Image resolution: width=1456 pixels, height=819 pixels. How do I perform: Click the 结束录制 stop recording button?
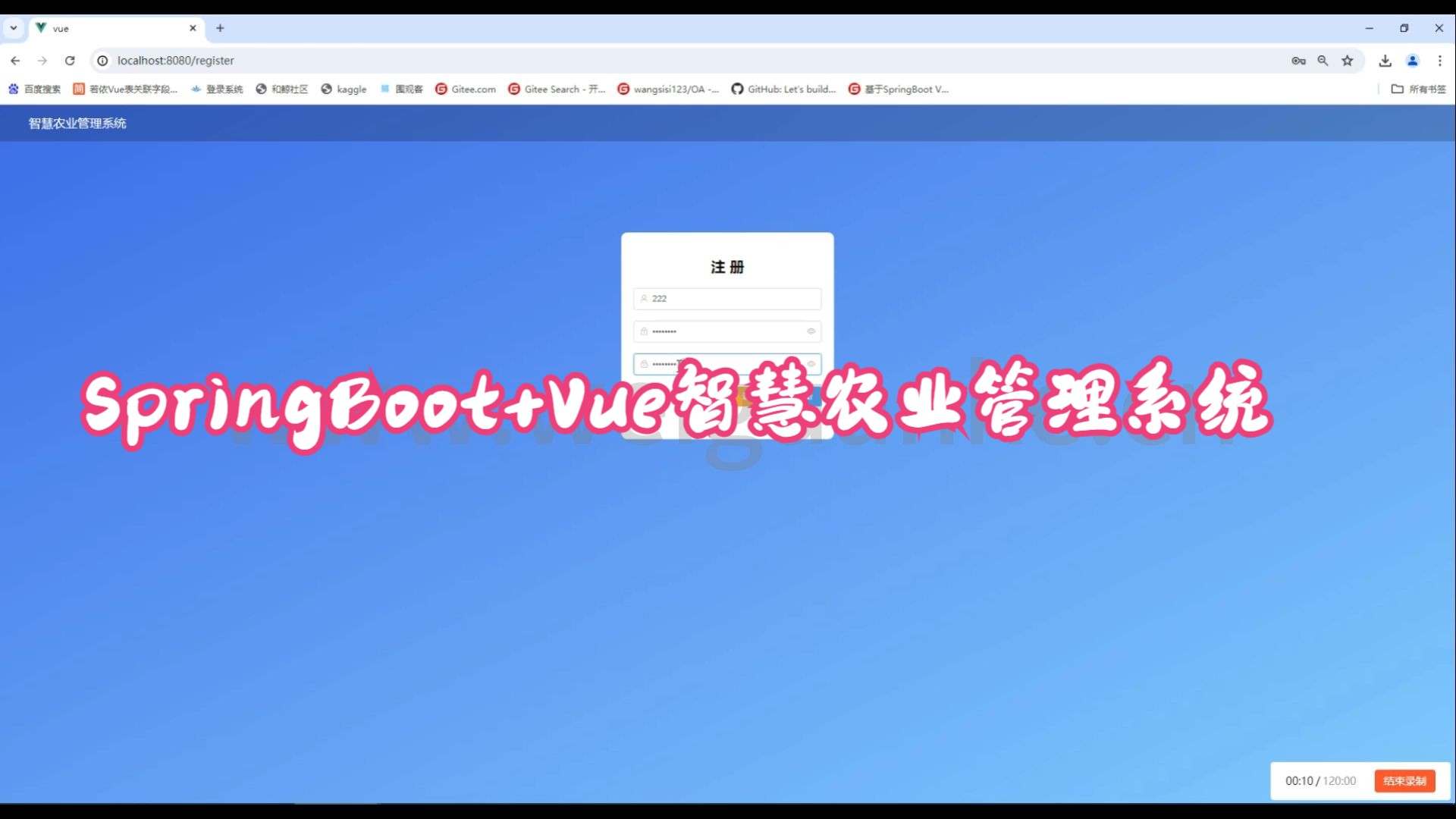[1404, 781]
